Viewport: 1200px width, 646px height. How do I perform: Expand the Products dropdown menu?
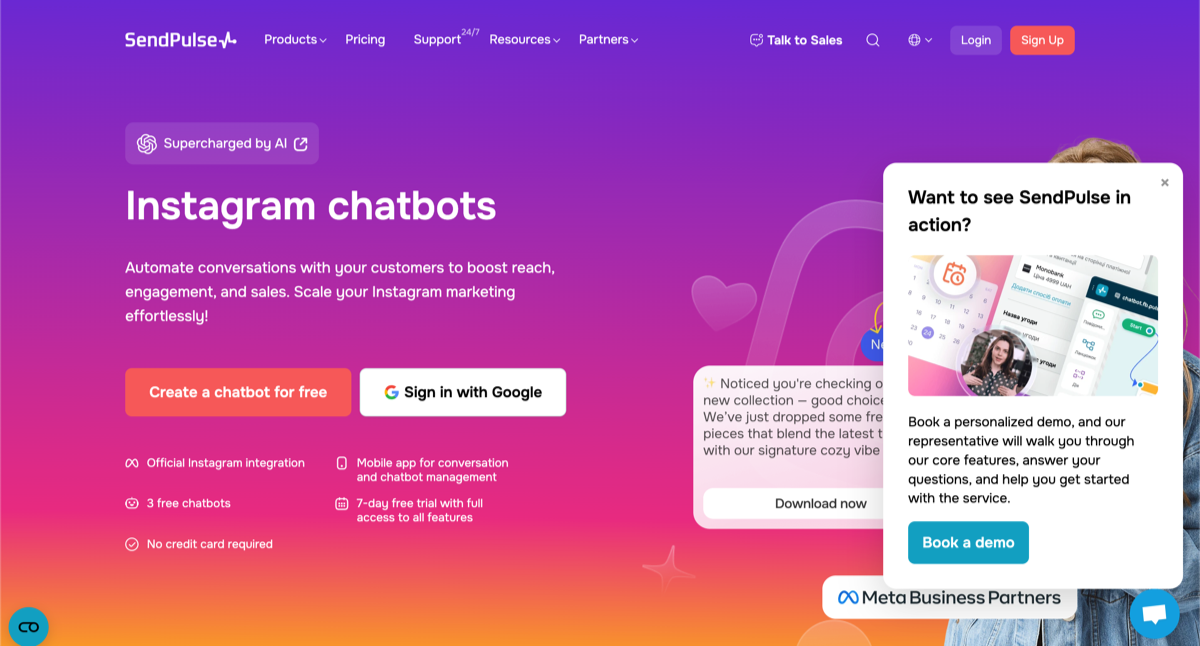pos(295,40)
